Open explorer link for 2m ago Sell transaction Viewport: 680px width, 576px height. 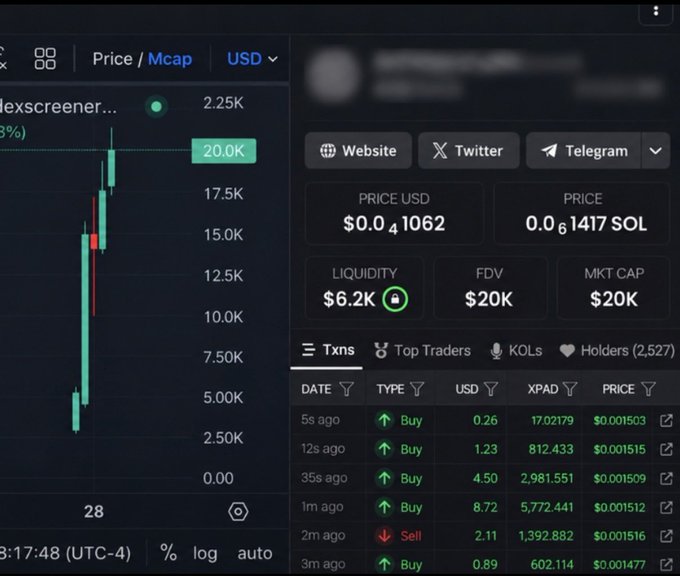pos(666,536)
